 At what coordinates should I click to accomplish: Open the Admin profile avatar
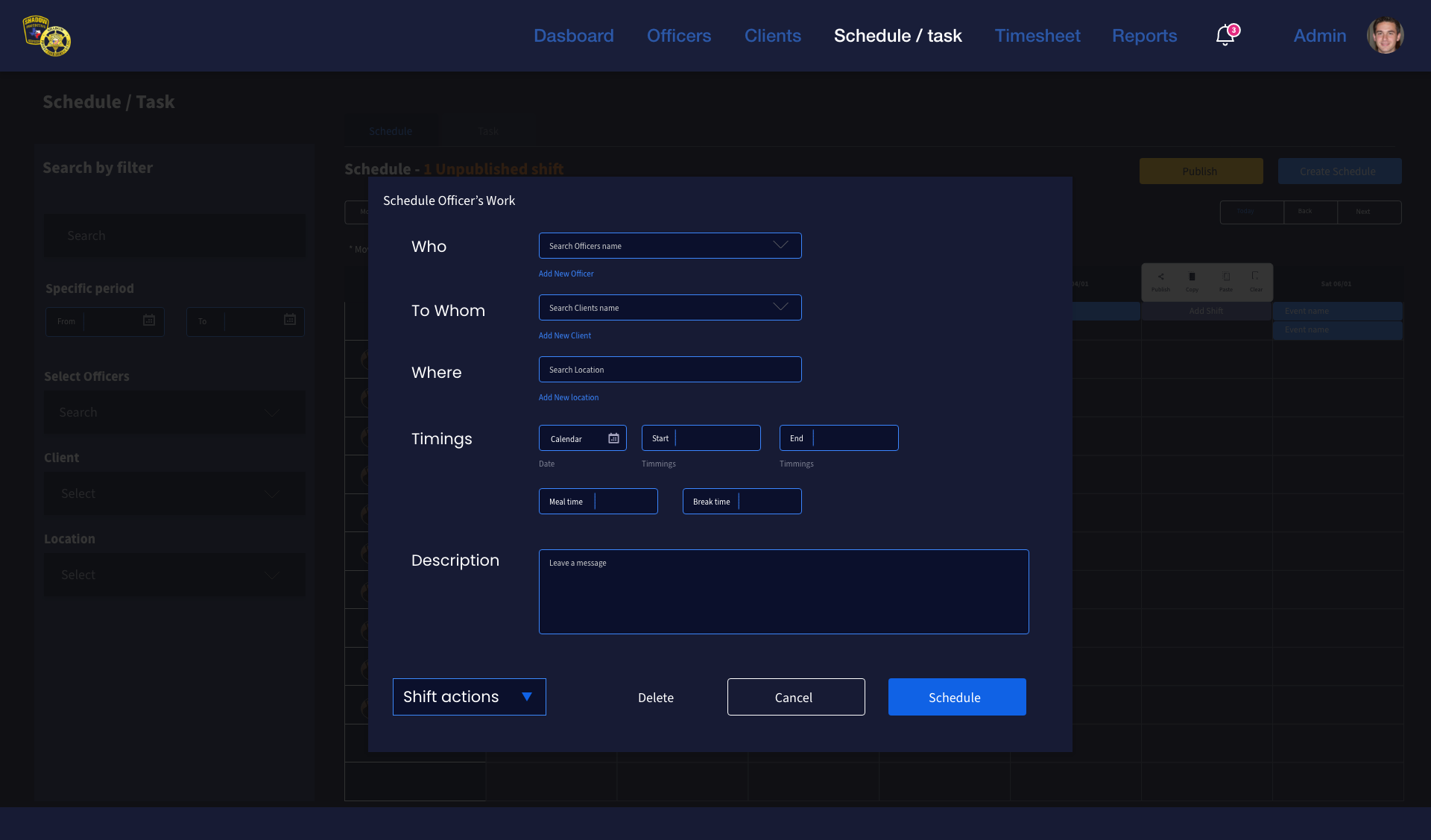pyautogui.click(x=1385, y=35)
